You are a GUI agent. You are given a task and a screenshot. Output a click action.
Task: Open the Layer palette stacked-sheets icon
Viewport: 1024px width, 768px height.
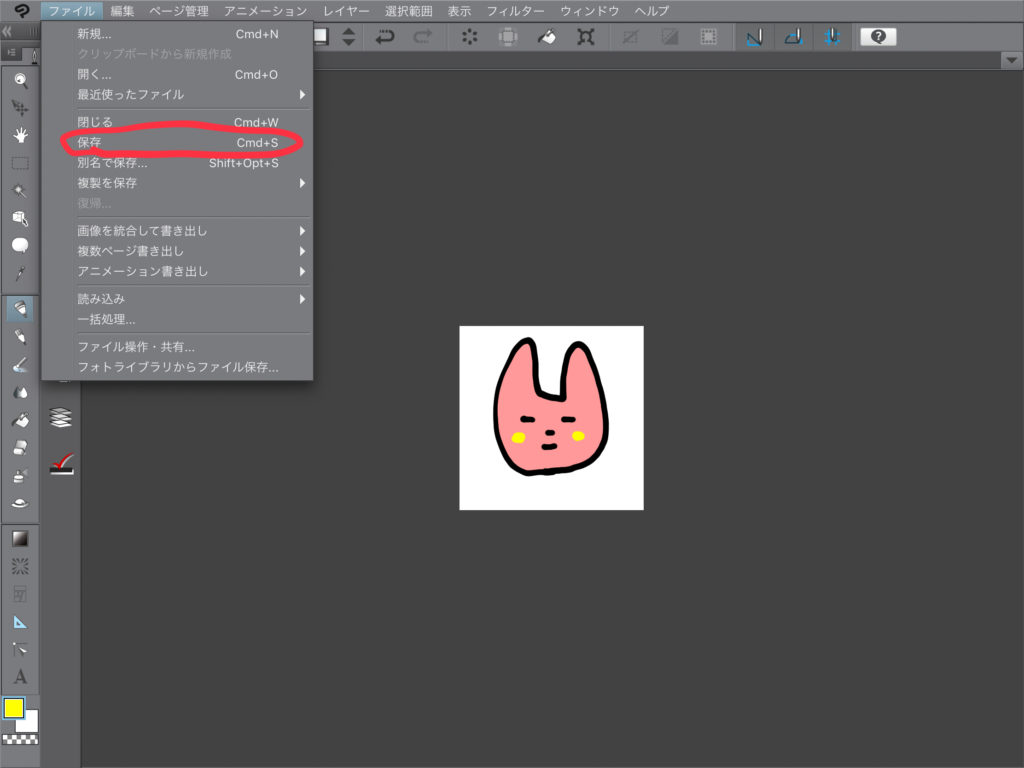point(61,417)
